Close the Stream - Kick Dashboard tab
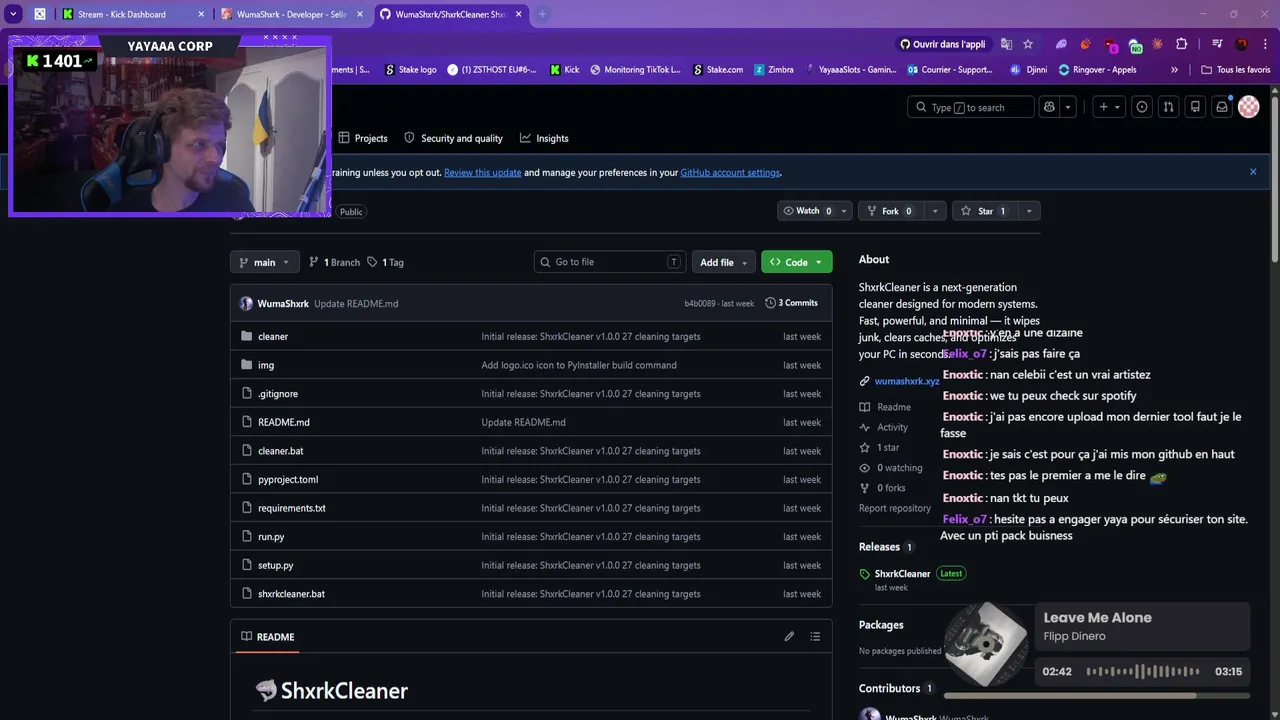Screen dimensions: 1280x720 (x=201, y=14)
